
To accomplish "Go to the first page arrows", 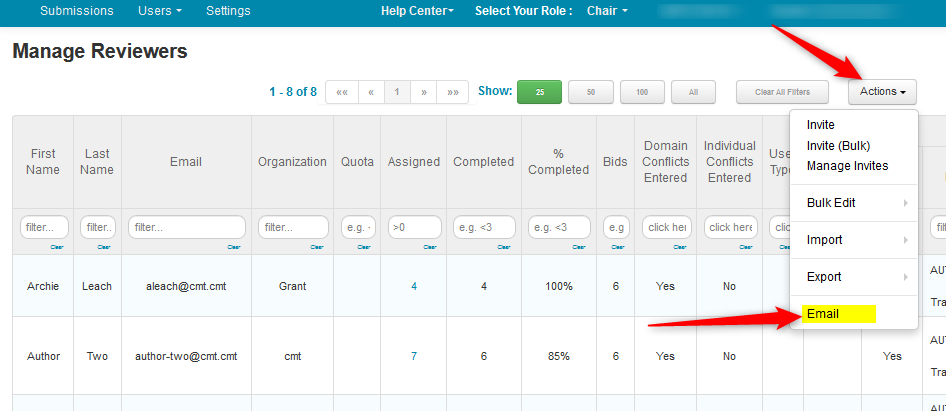I will pos(342,92).
